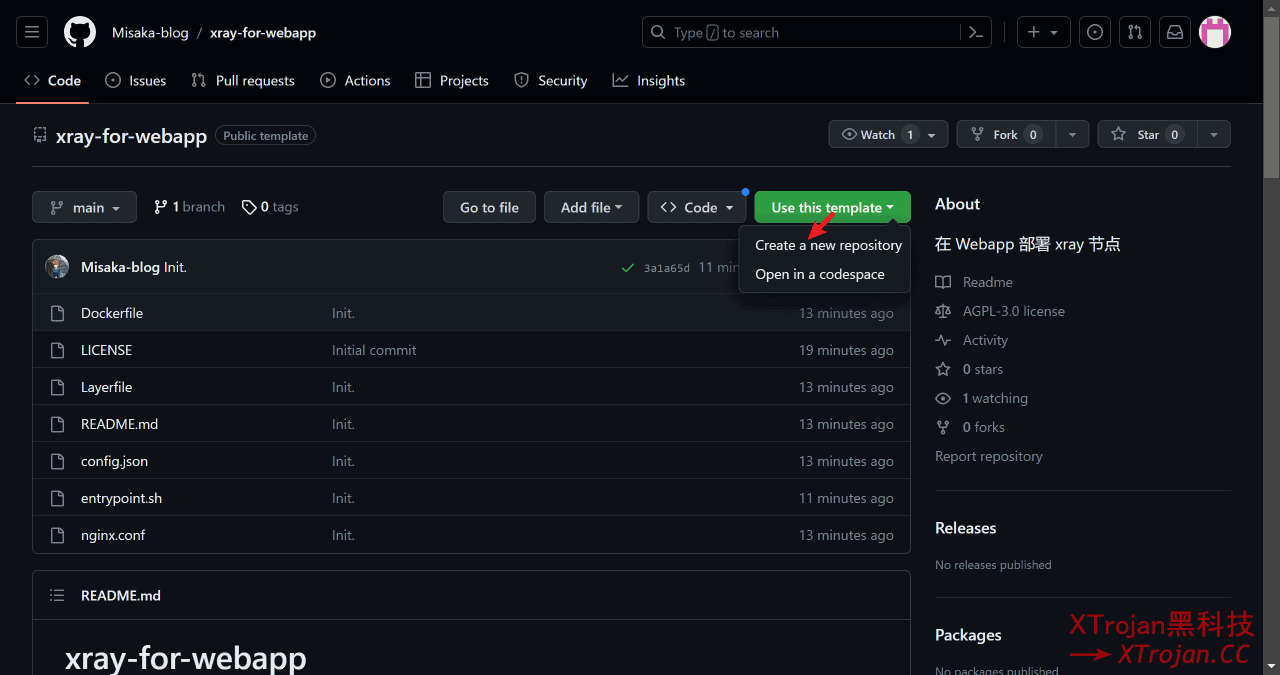This screenshot has width=1280, height=675.
Task: Switch to the Pull requests tab
Action: pos(243,80)
